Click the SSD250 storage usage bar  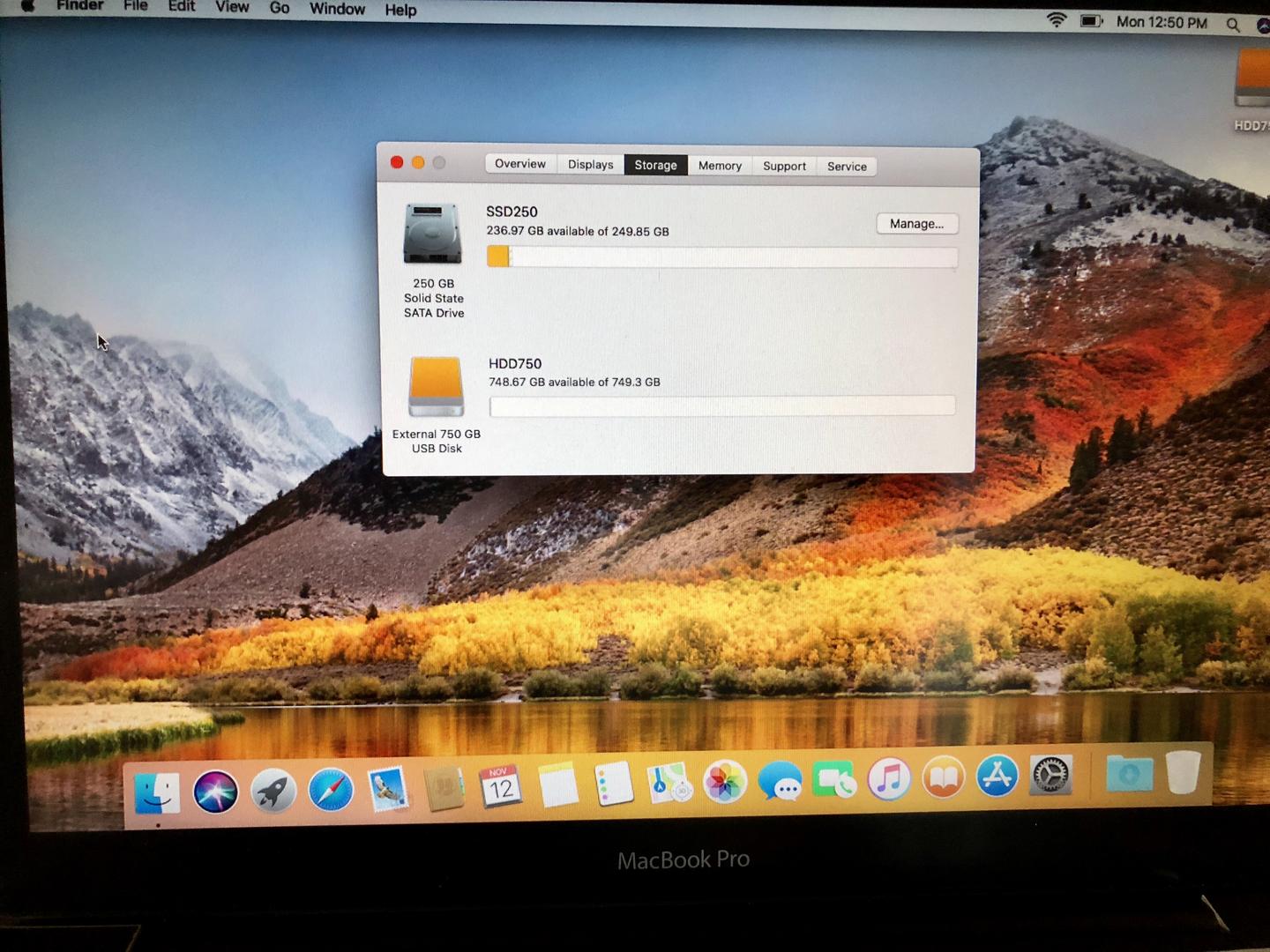(722, 257)
